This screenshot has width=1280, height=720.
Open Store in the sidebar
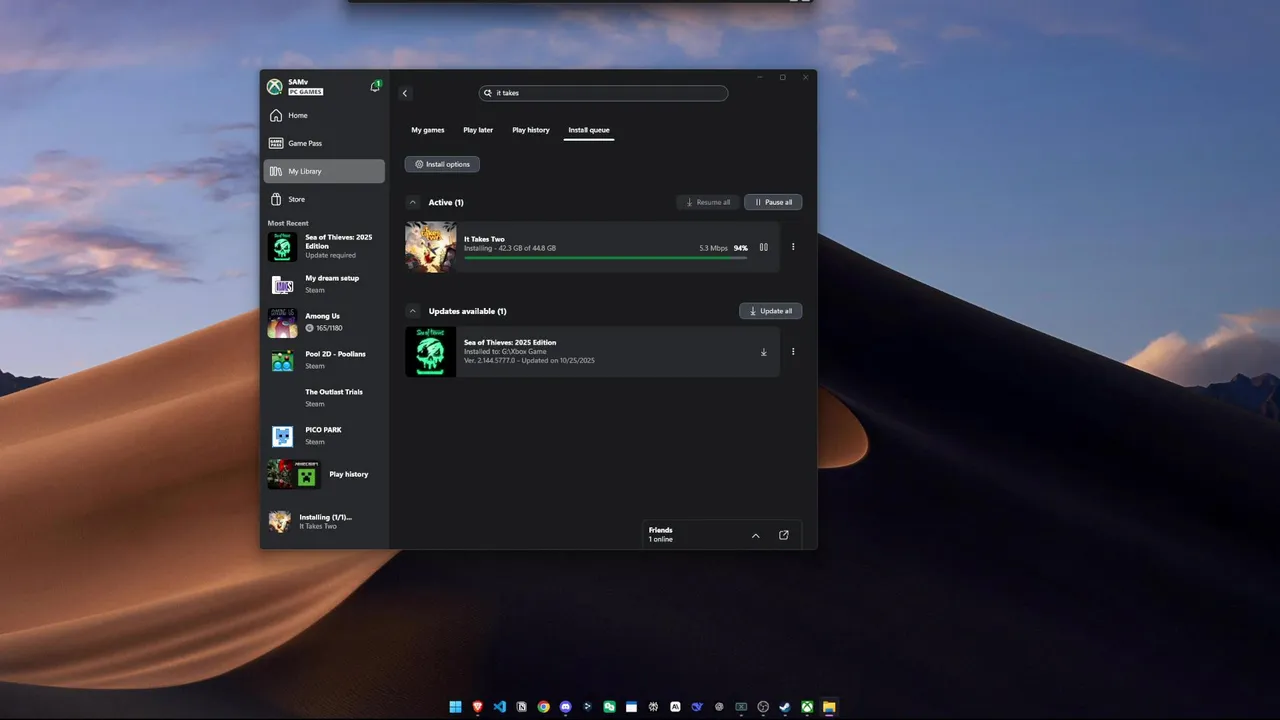pyautogui.click(x=324, y=199)
